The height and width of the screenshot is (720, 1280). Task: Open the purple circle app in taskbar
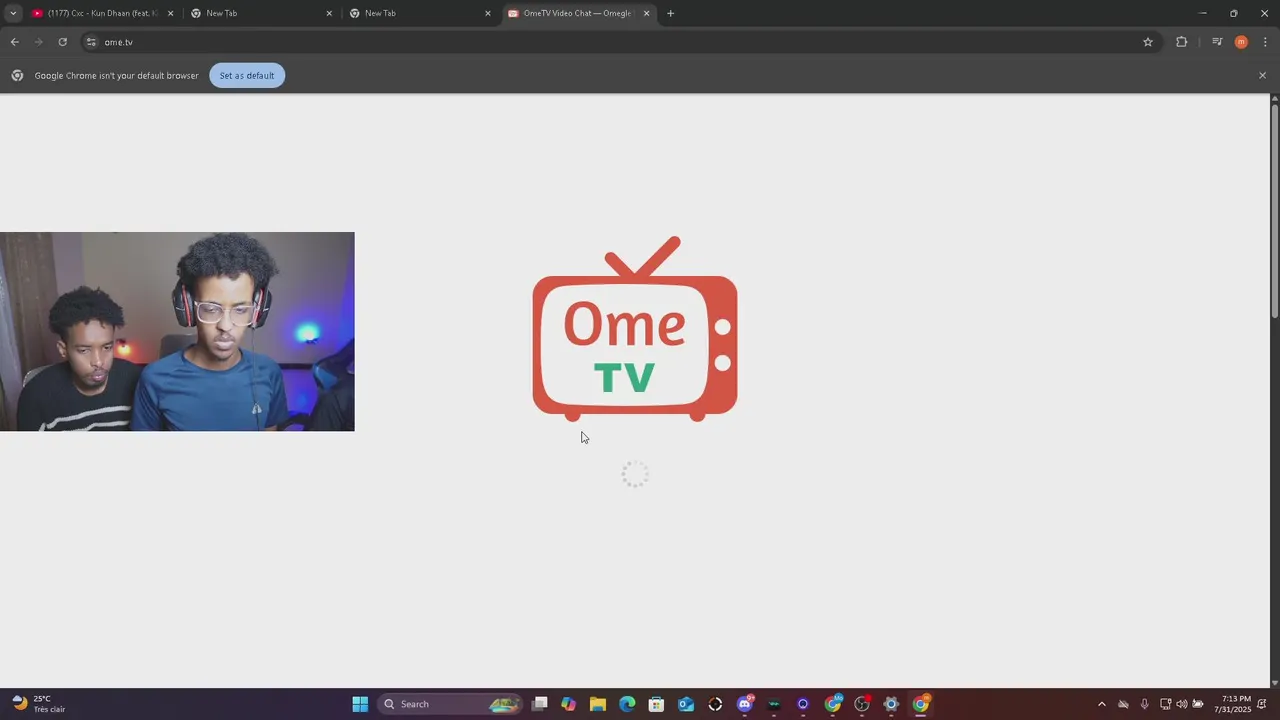coord(803,704)
